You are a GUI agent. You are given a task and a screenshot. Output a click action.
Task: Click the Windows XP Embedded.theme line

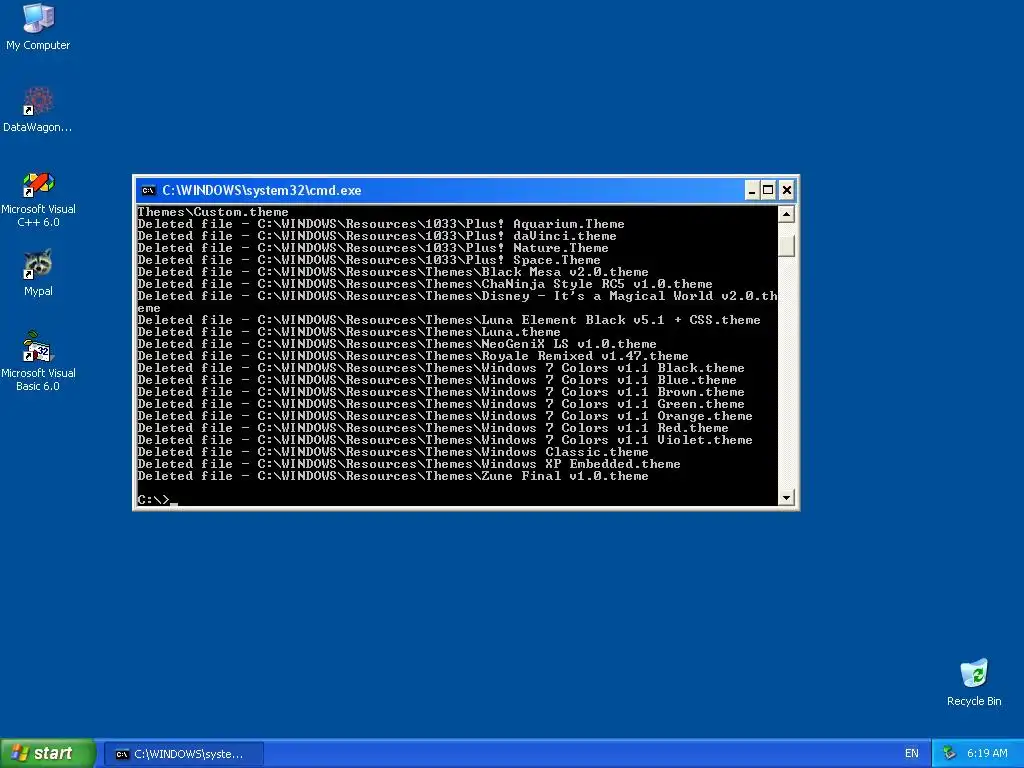(x=409, y=464)
